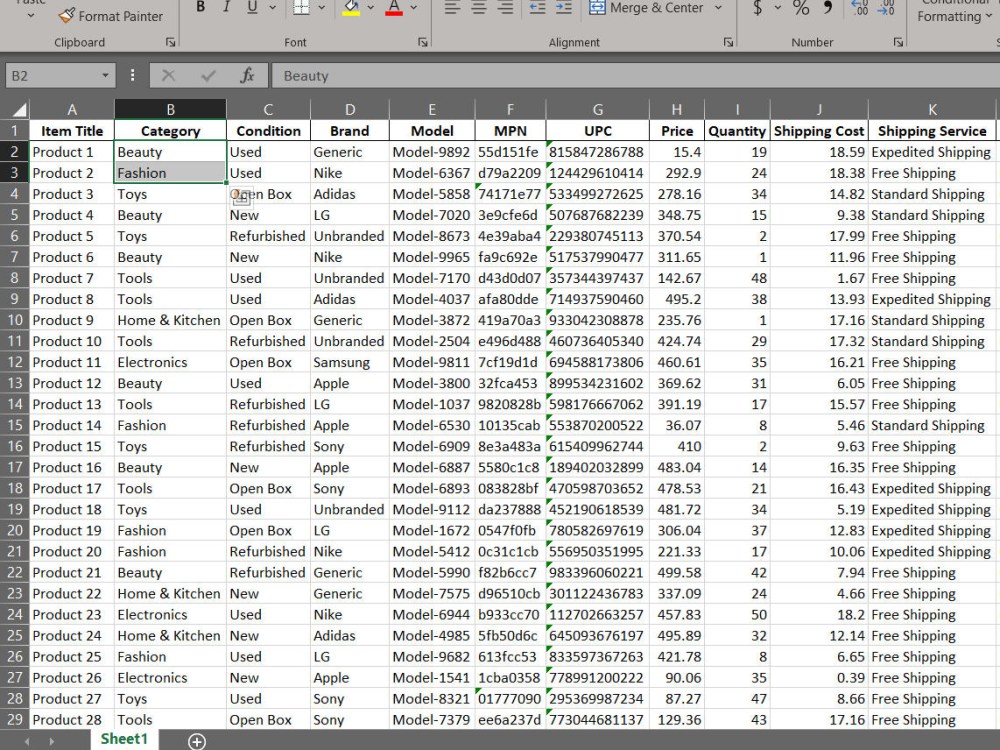This screenshot has height=750, width=1000.
Task: Select the Quantity header cell
Action: pos(737,131)
